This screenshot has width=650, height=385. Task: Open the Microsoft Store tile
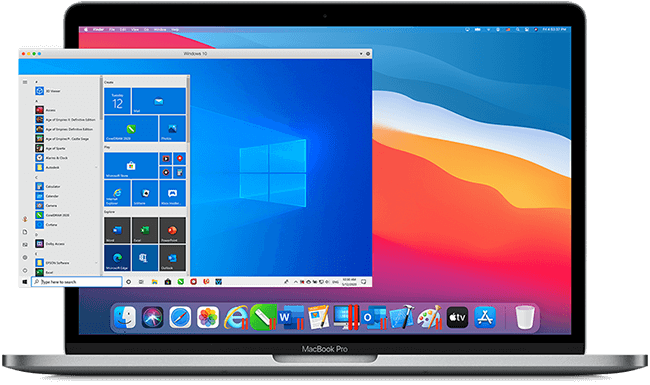click(x=131, y=165)
